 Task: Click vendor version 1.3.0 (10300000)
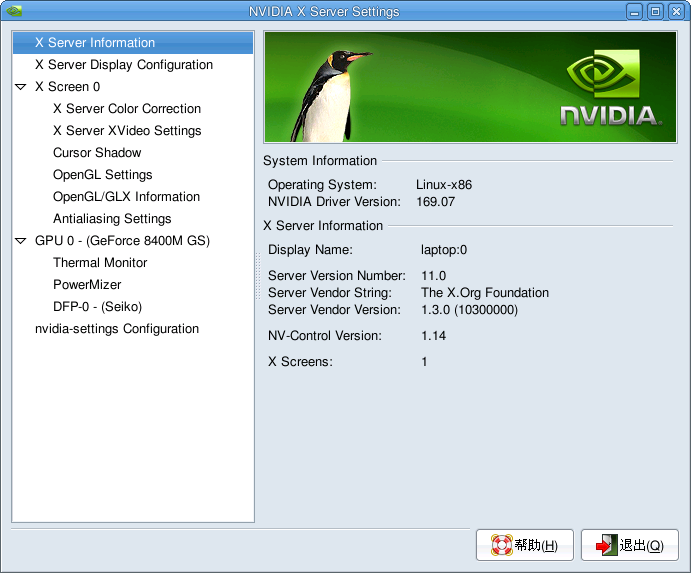[x=469, y=310]
